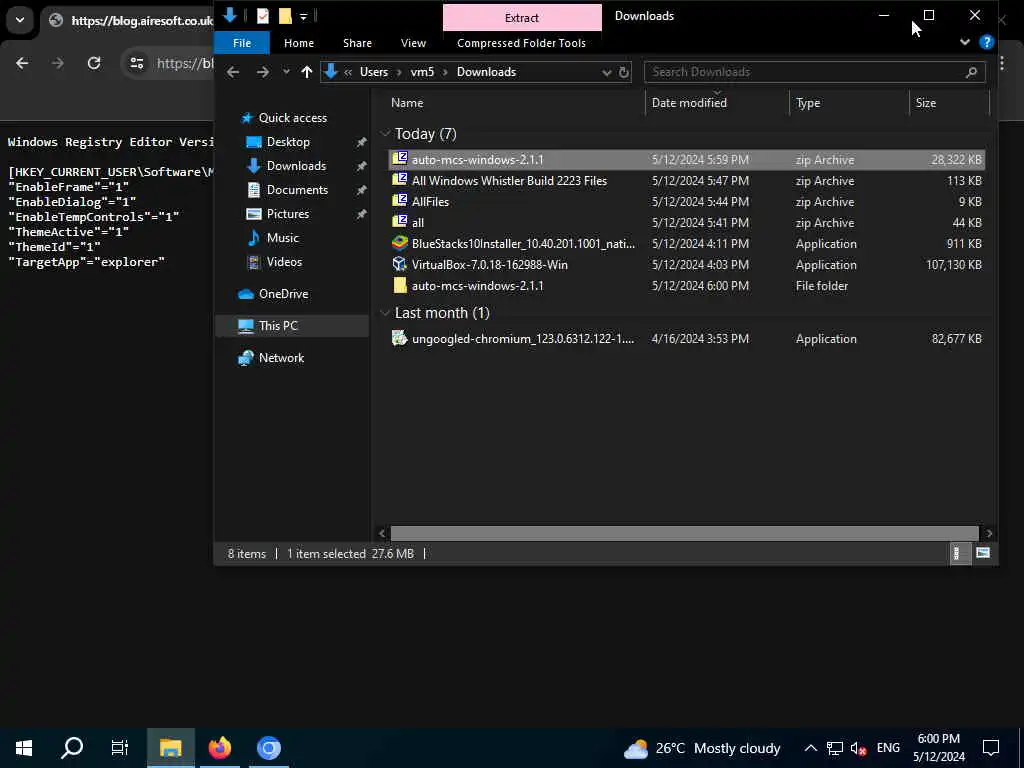Switch to the View ribbon tab
The image size is (1024, 768).
coord(413,43)
